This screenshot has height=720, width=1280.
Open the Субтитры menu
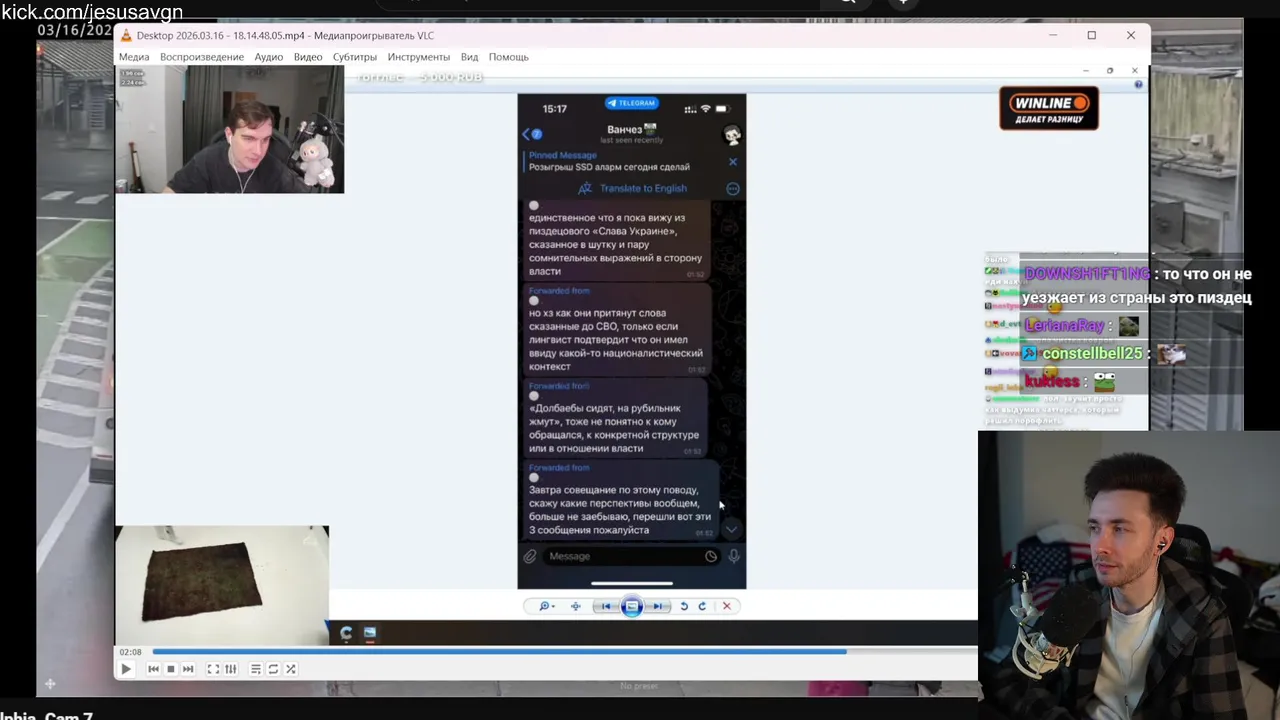(x=355, y=57)
